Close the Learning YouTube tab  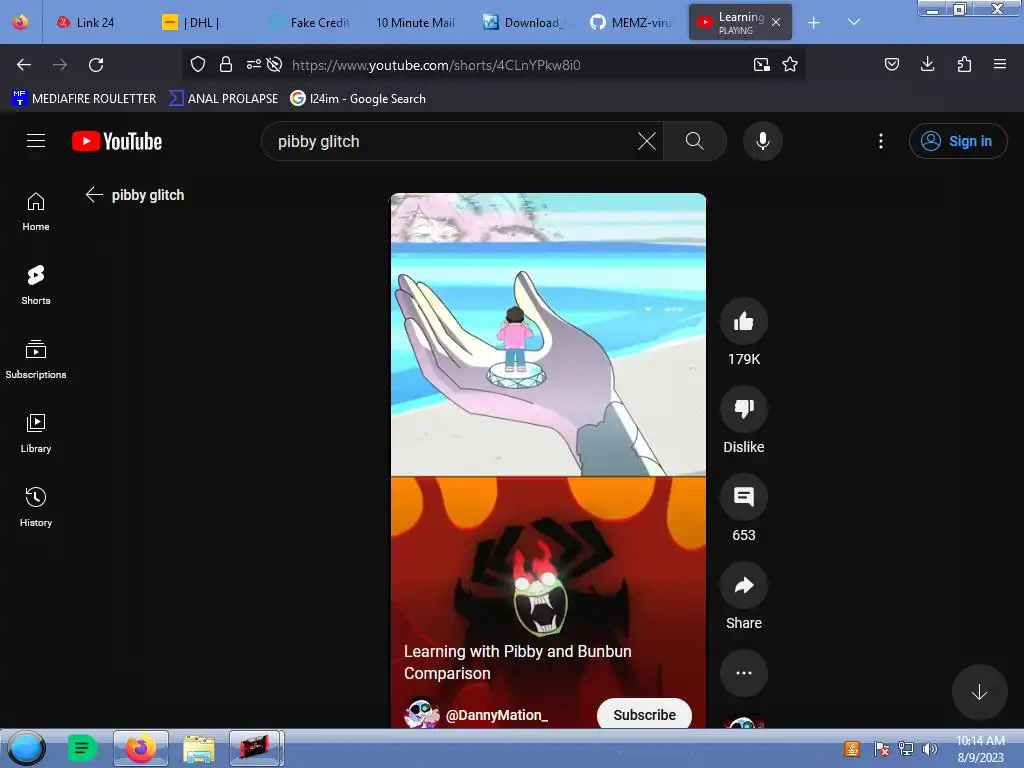[776, 22]
